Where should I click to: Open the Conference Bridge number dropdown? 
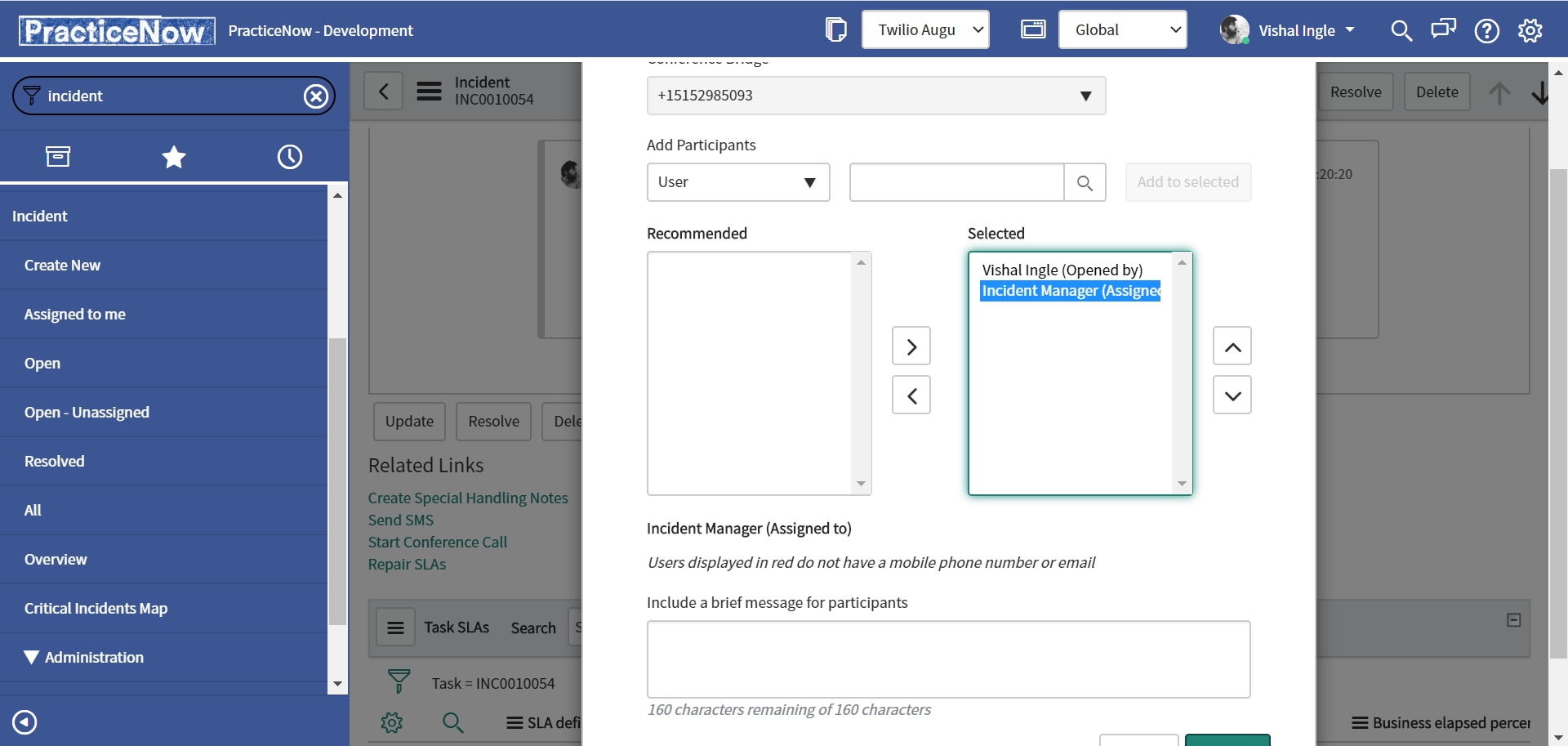click(x=1085, y=96)
